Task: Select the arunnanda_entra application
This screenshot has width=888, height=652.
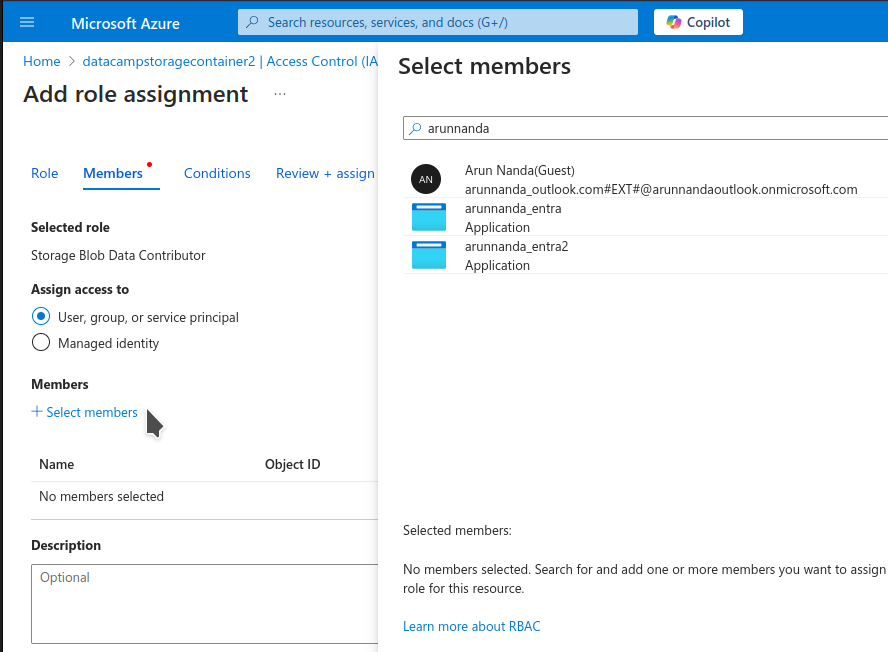Action: (646, 218)
